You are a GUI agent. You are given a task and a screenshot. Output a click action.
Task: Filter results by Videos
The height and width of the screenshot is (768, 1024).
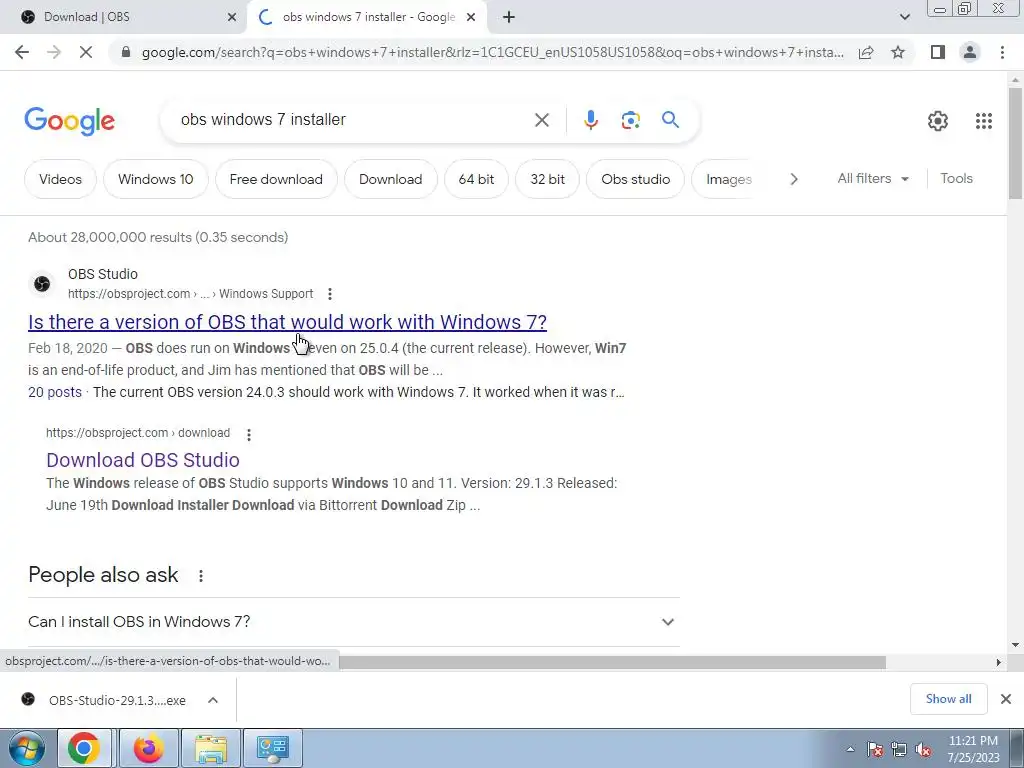coord(60,179)
